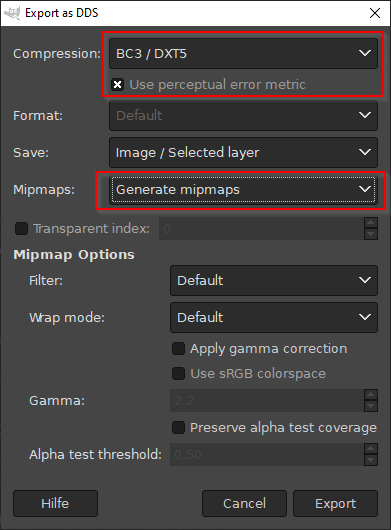The image size is (391, 530).
Task: Open the Compression dropdown showing BC3 / DXT5
Action: coord(243,53)
